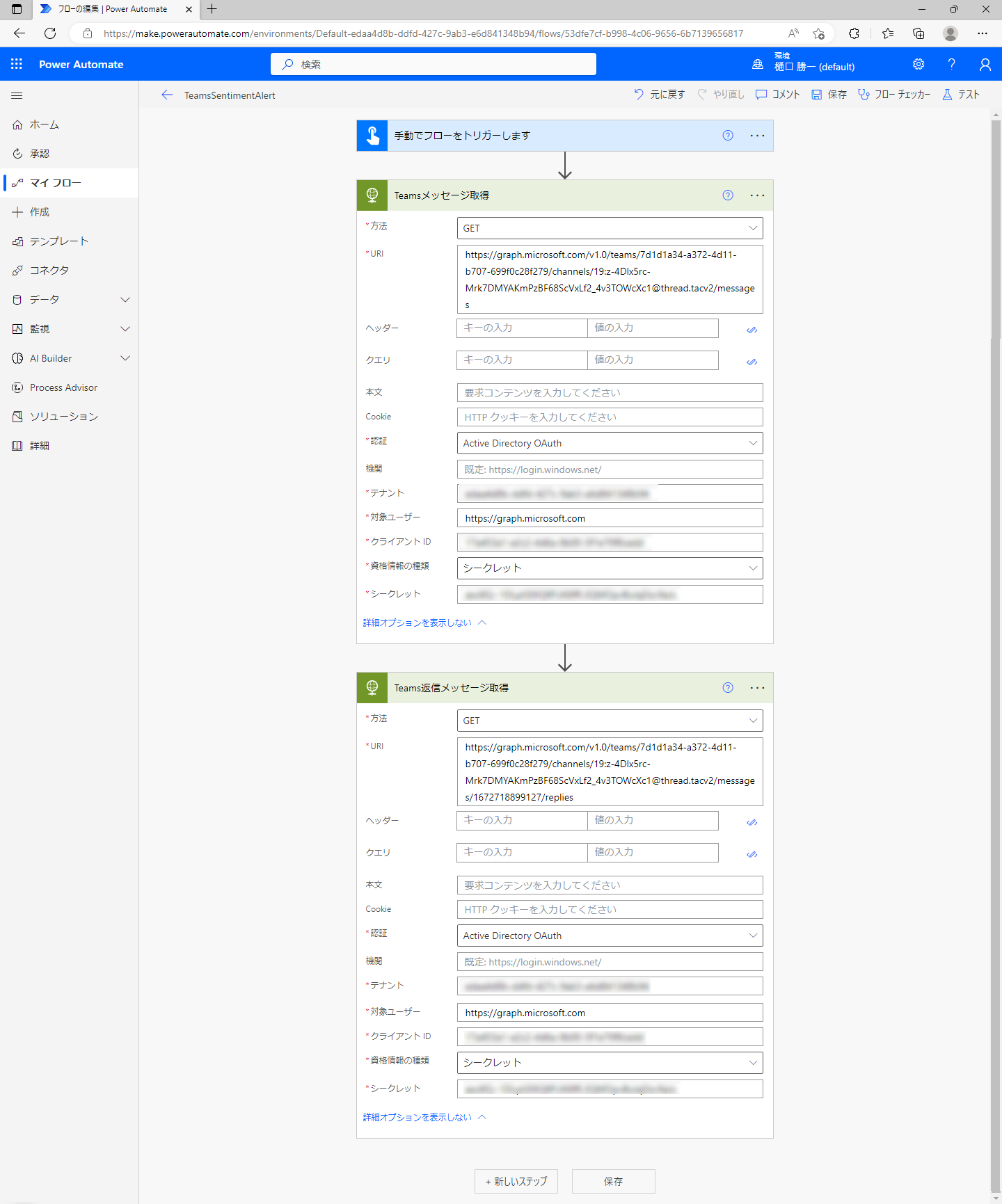Open Process Advisor in sidebar
1002x1204 pixels.
pos(70,387)
